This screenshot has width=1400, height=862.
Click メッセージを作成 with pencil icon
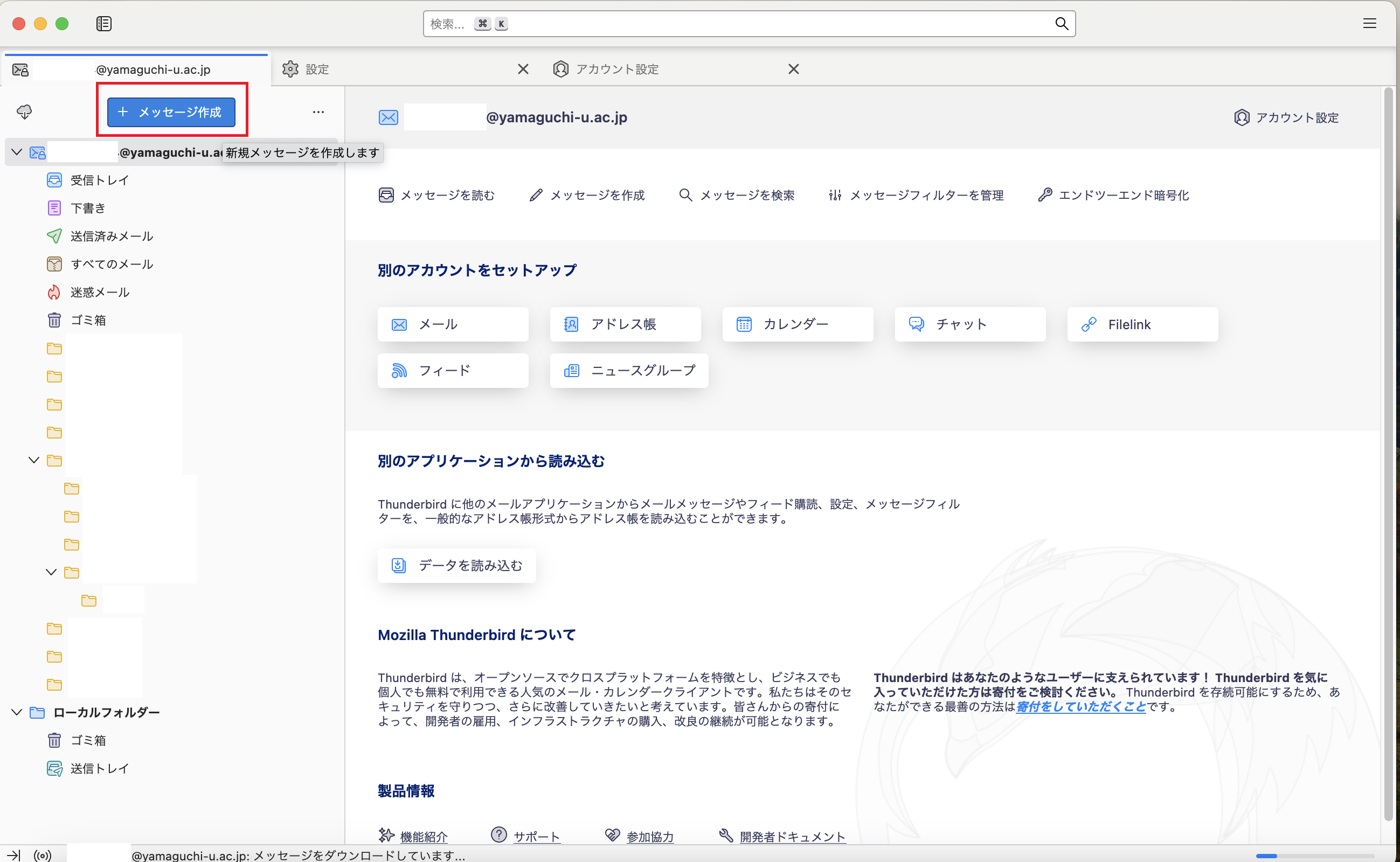point(587,195)
